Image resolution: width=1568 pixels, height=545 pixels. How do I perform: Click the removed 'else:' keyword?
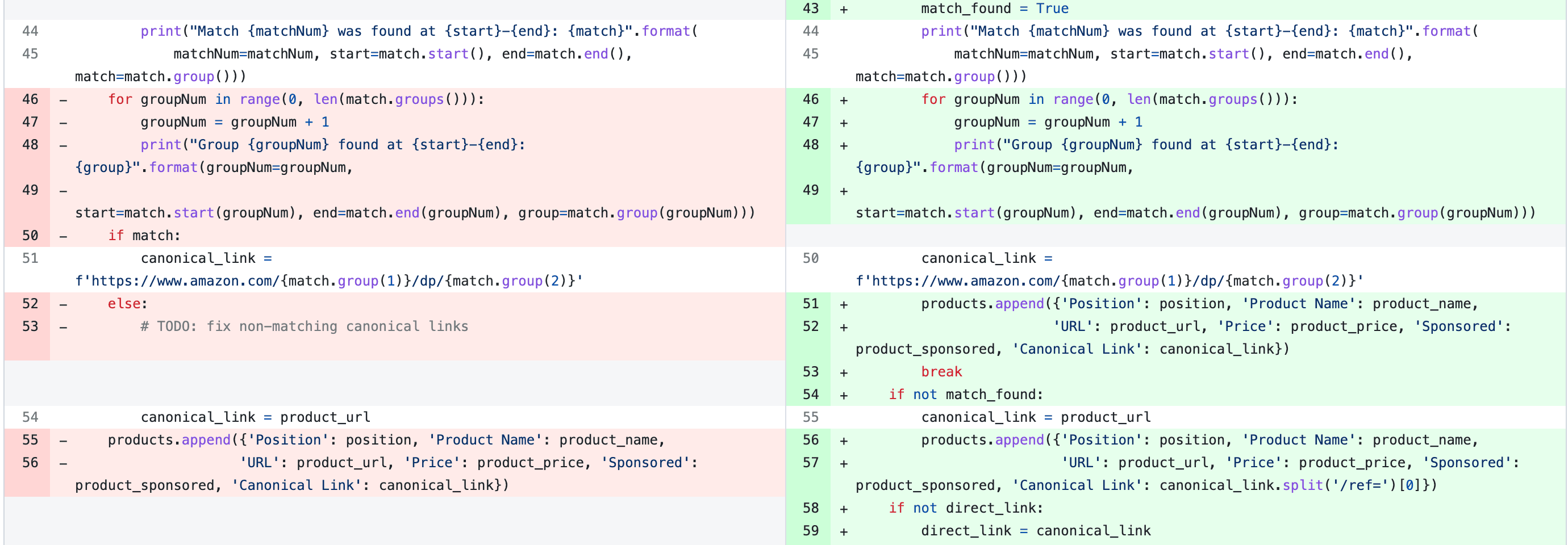[x=127, y=304]
